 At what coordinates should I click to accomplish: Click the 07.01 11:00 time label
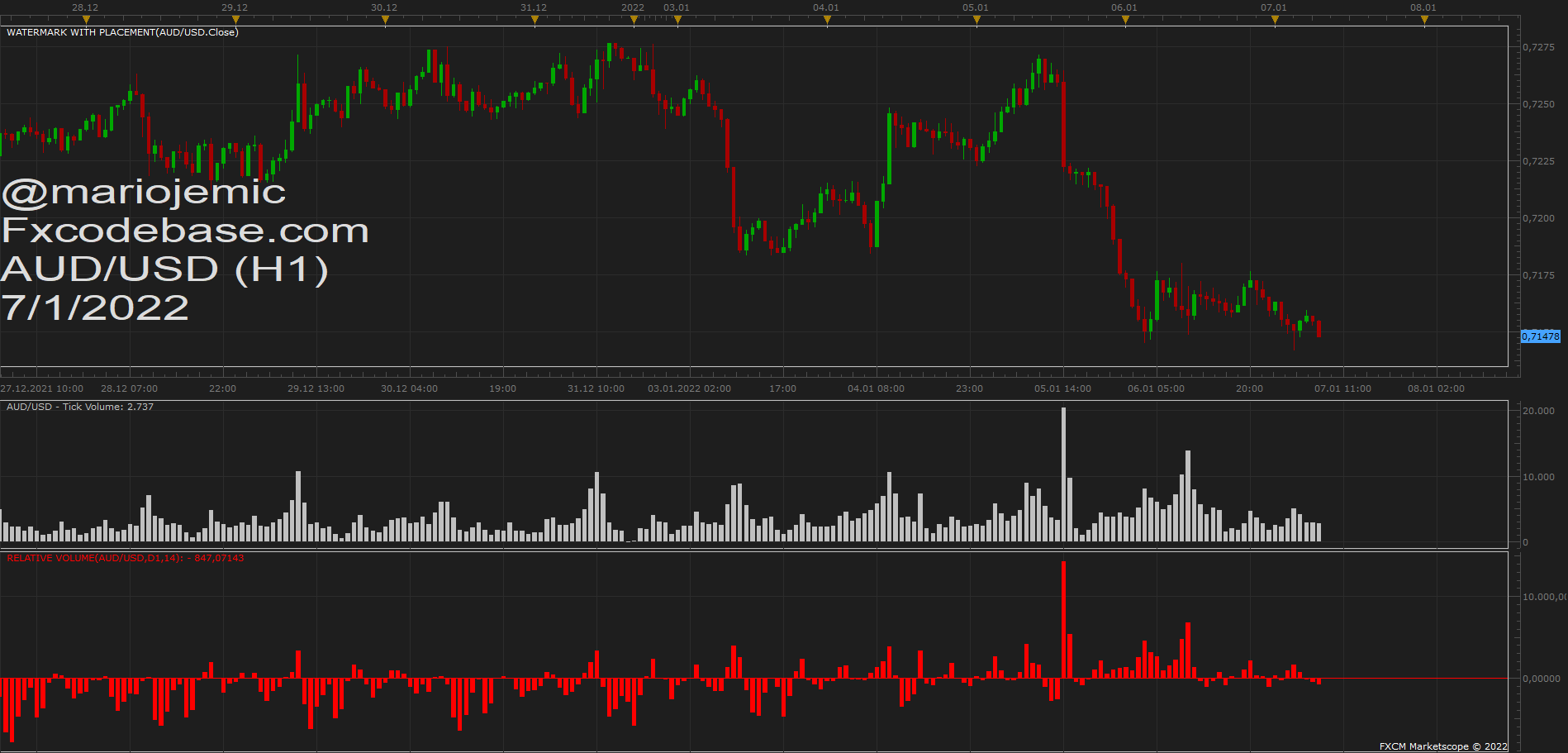pyautogui.click(x=1342, y=388)
